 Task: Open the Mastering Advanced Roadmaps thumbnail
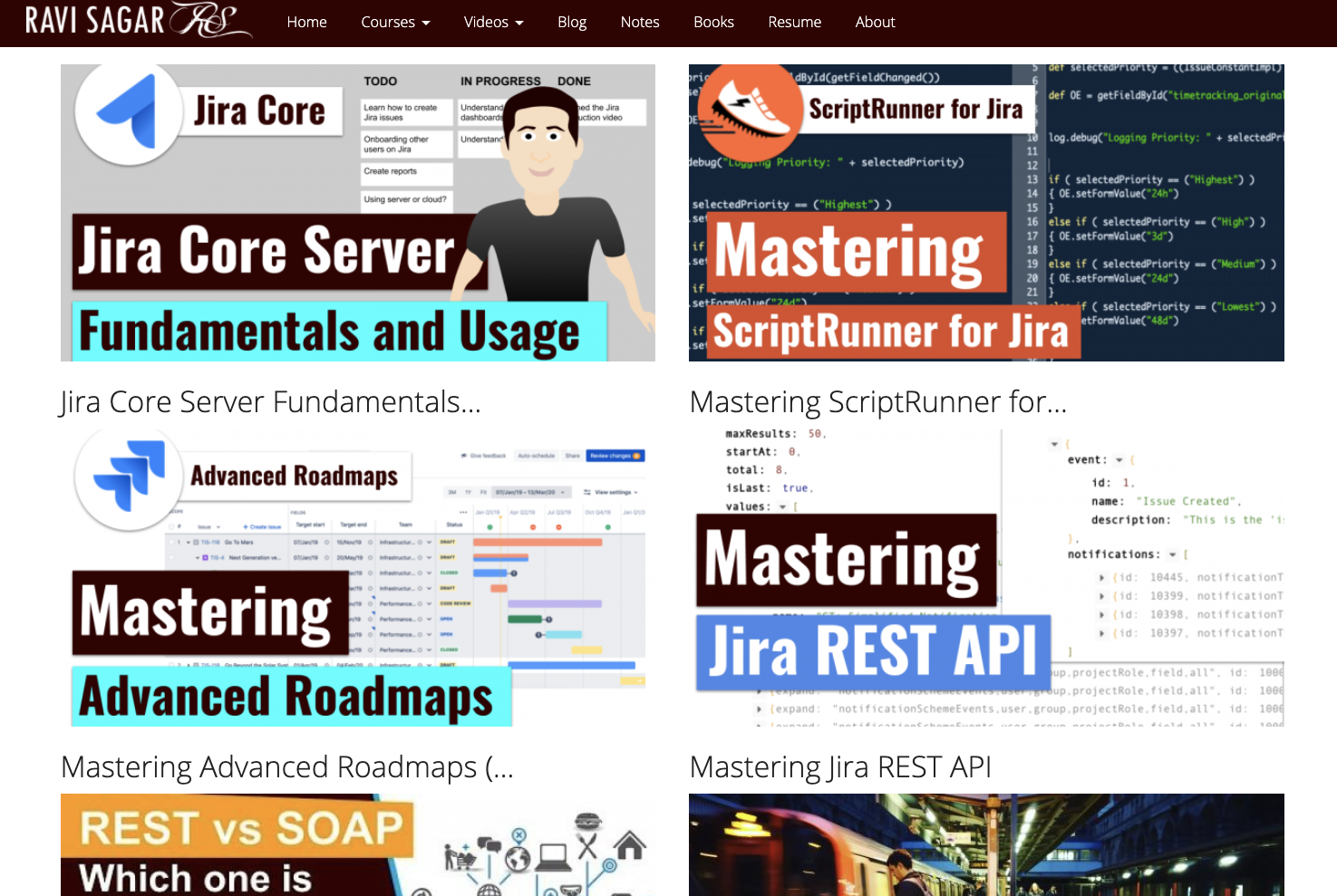point(358,578)
